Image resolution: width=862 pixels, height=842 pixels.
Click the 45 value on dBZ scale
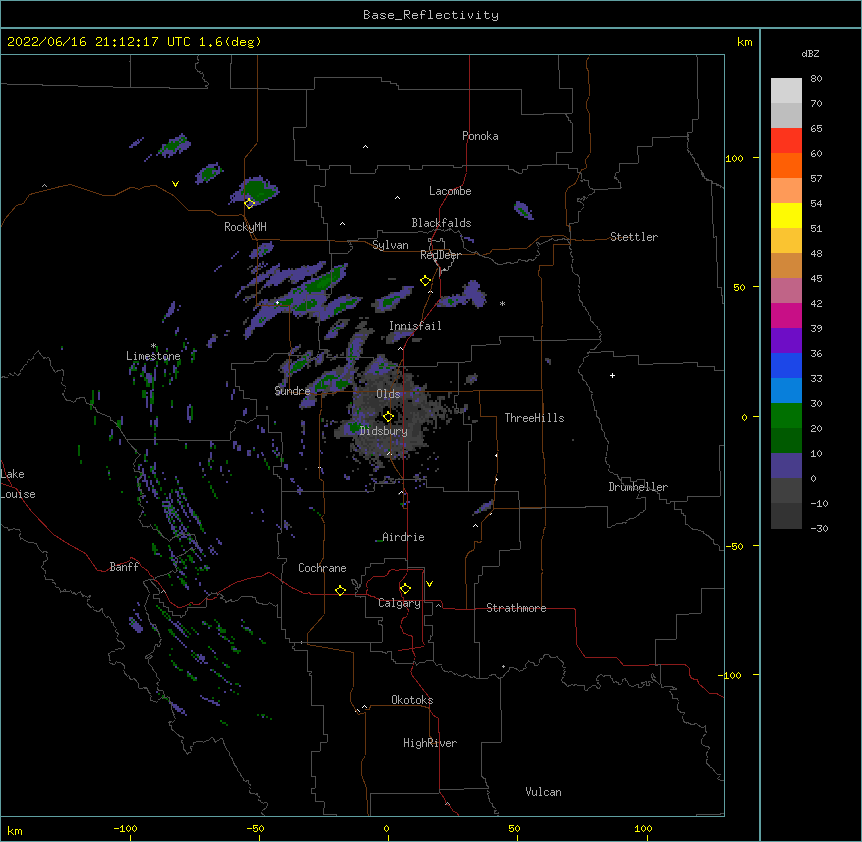[816, 278]
